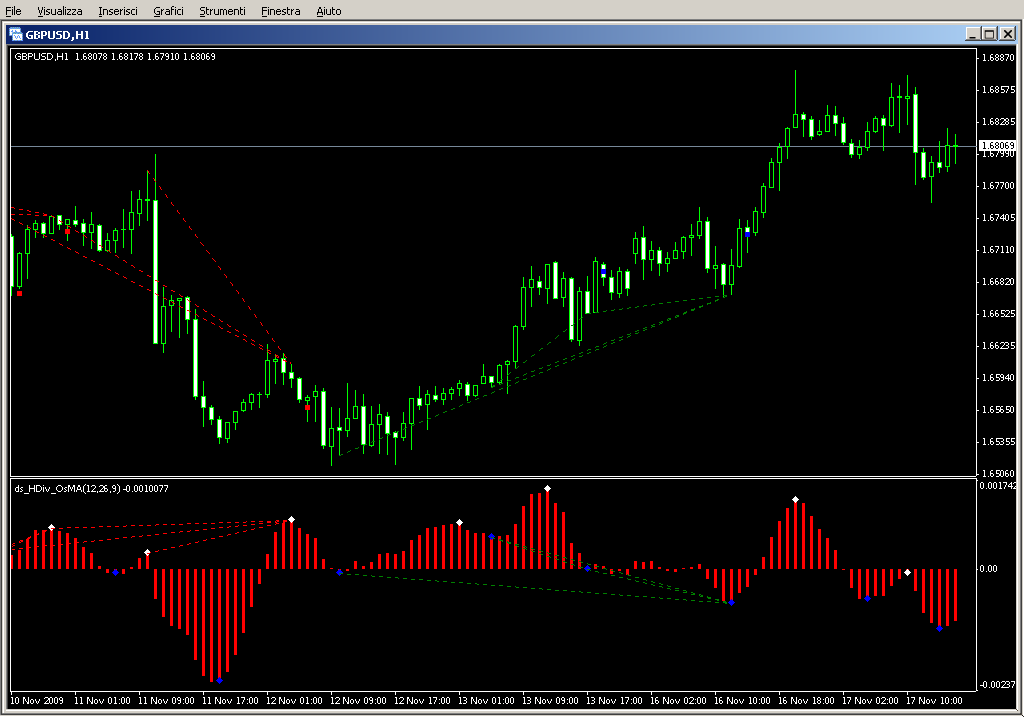Click the 1.65650 price axis label
1024x717 pixels.
tap(999, 409)
